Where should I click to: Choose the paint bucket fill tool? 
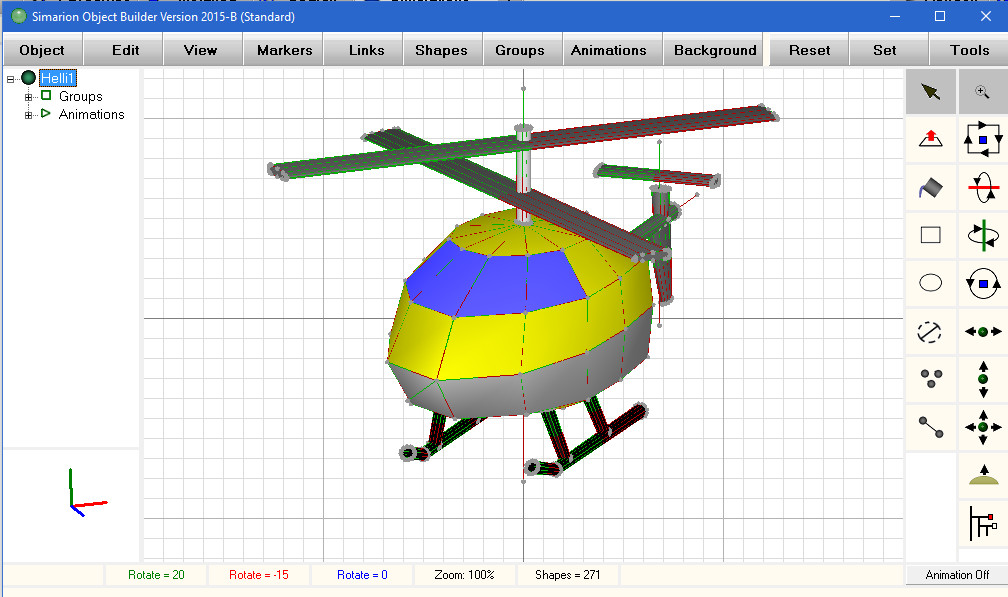tap(930, 187)
